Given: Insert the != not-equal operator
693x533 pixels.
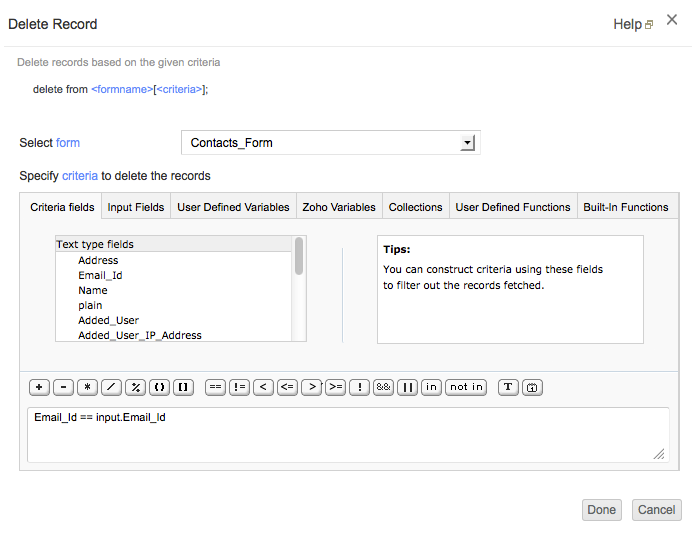Looking at the screenshot, I should pyautogui.click(x=239, y=387).
